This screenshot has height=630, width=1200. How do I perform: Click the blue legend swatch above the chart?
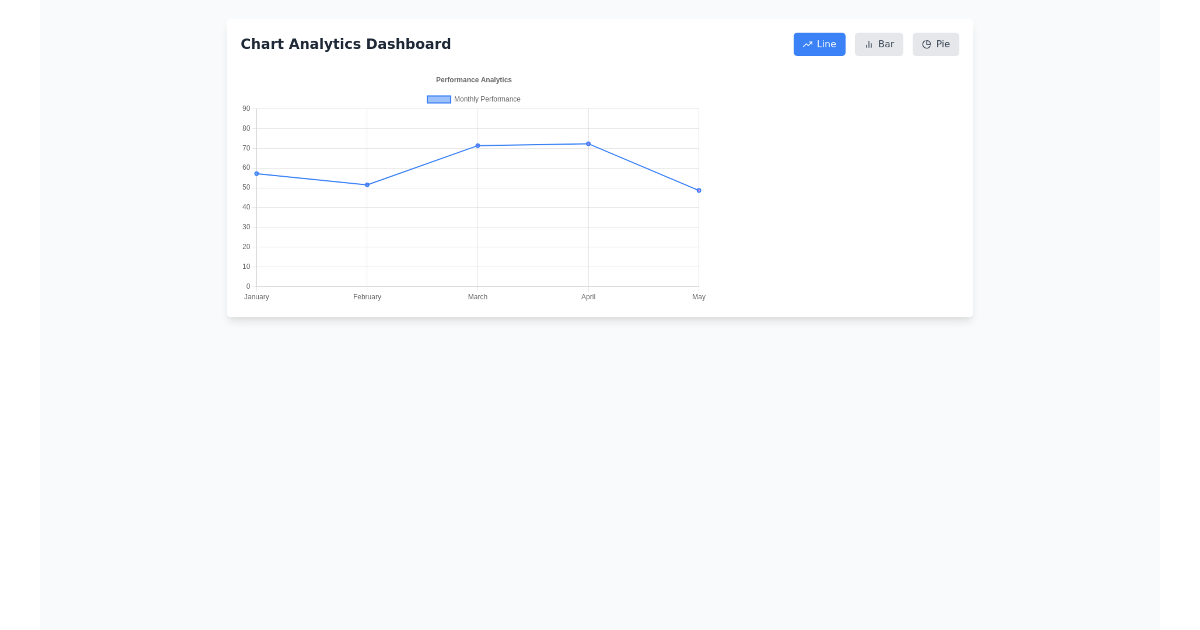[437, 99]
